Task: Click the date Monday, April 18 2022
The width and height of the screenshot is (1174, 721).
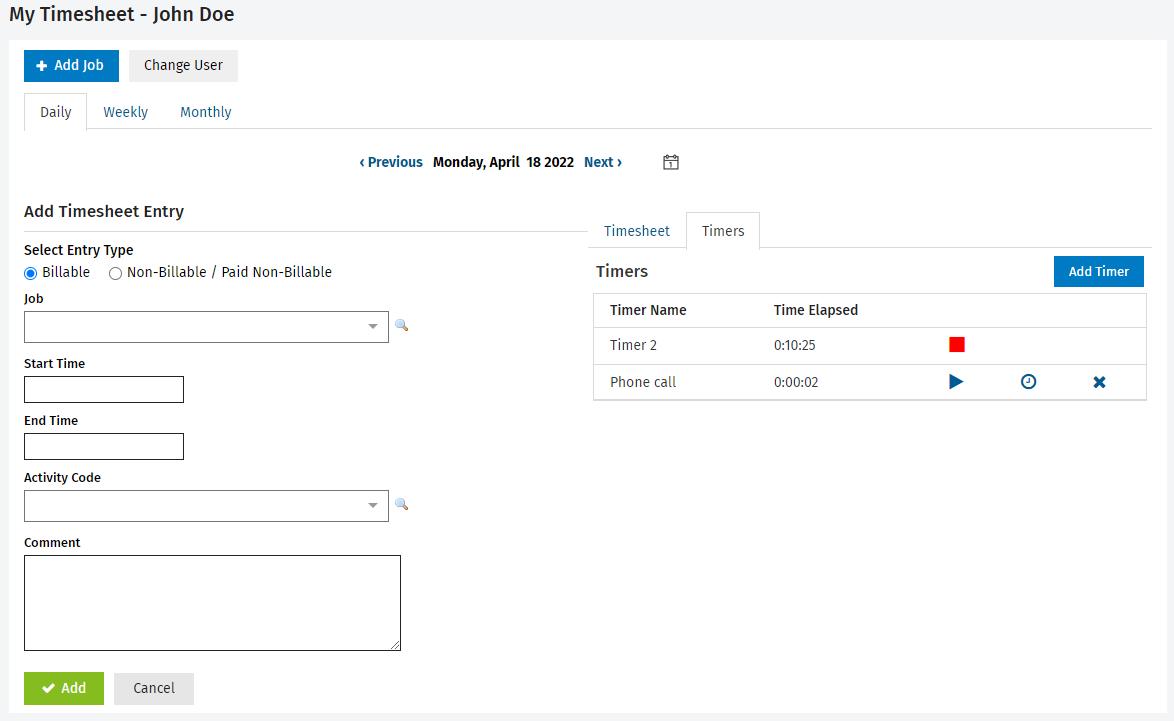Action: coord(503,162)
